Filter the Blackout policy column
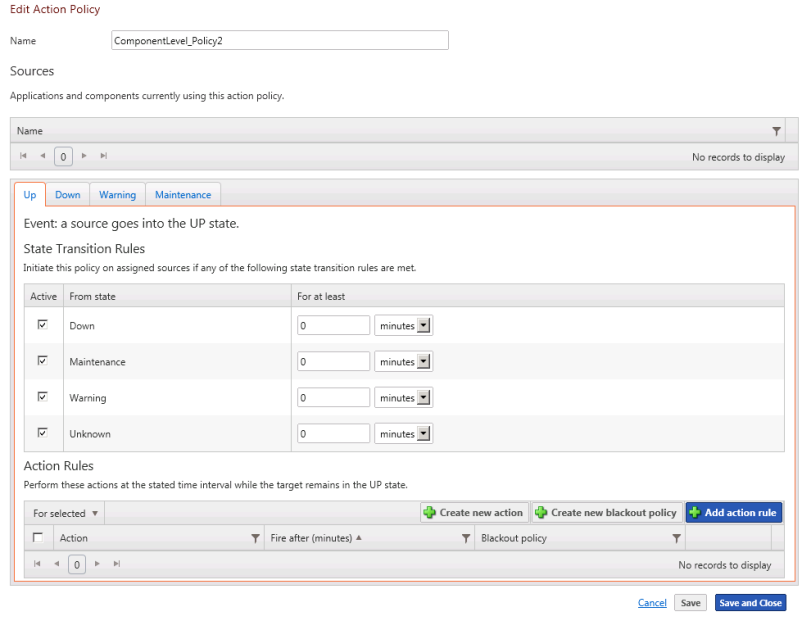806x619 pixels. pyautogui.click(x=676, y=538)
